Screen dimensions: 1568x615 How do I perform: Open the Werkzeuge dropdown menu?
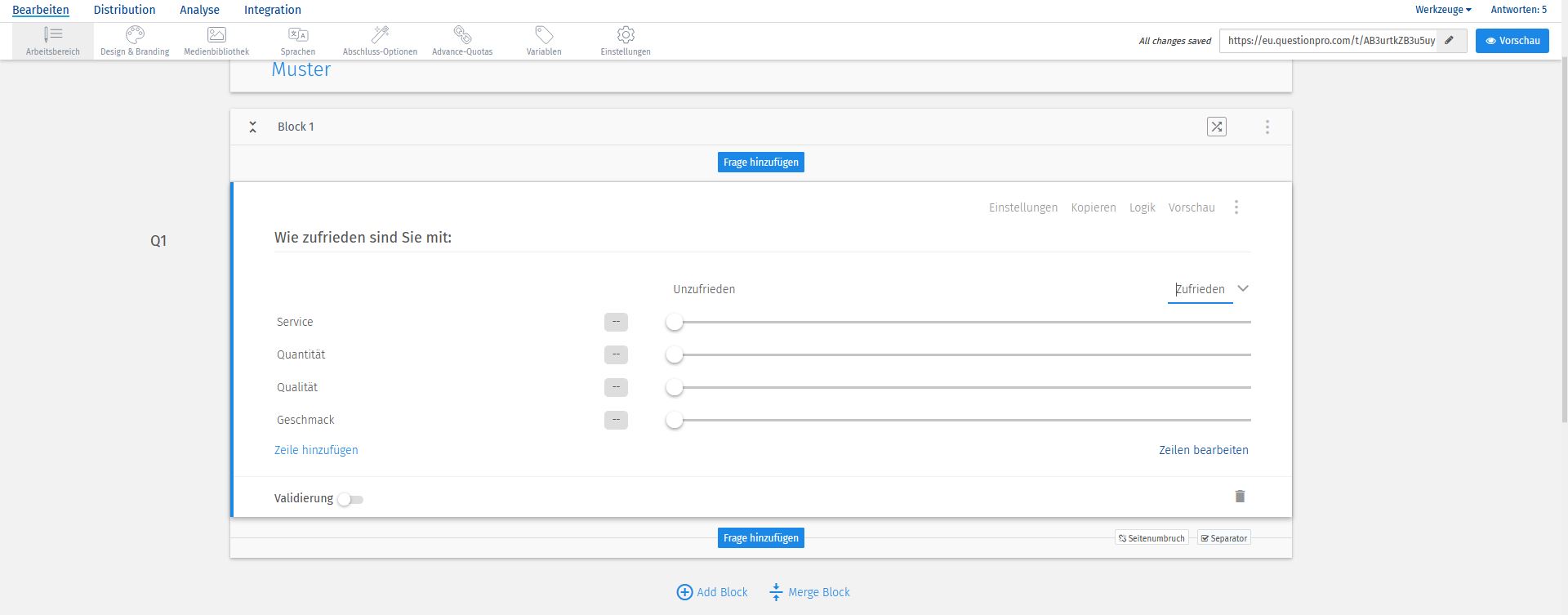[x=1443, y=10]
